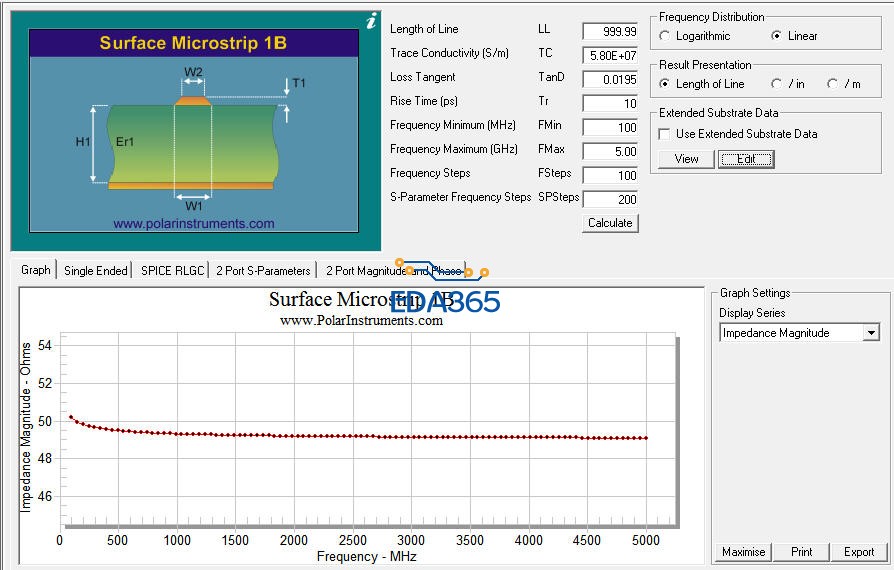
Task: Click the Frequency Maximum input field
Action: (610, 151)
